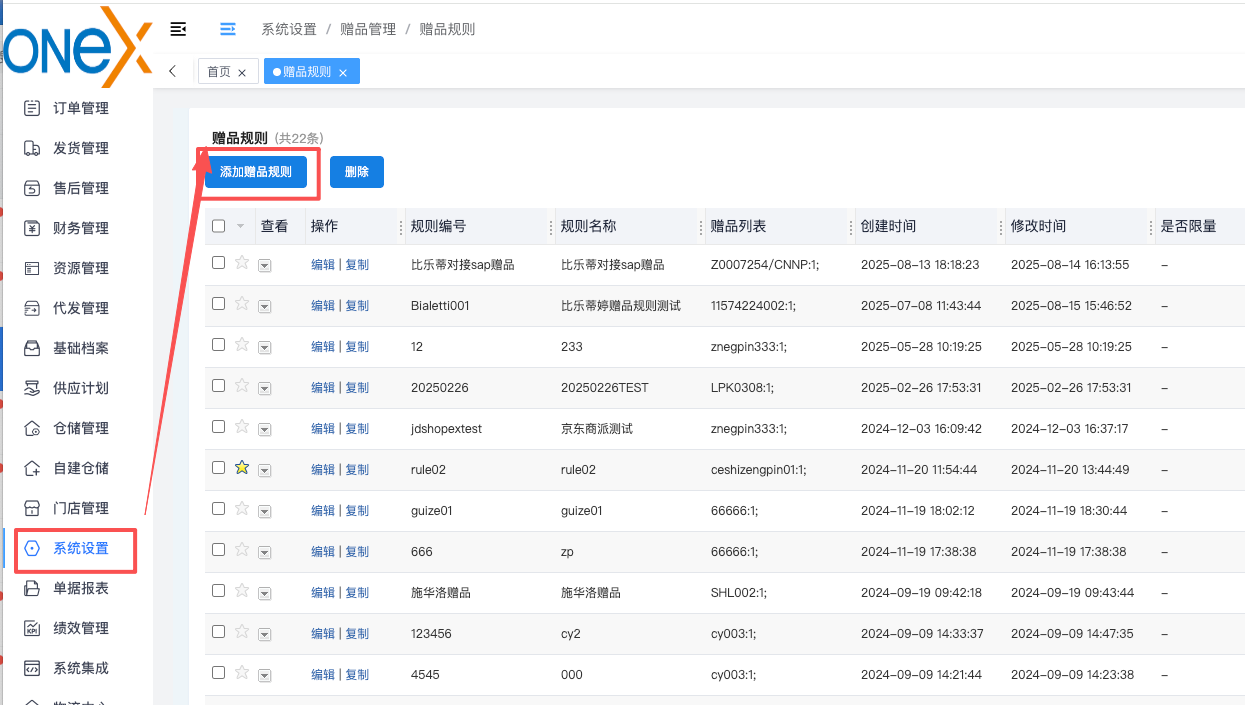
Task: Check the select-all checkbox in table header
Action: (x=219, y=226)
